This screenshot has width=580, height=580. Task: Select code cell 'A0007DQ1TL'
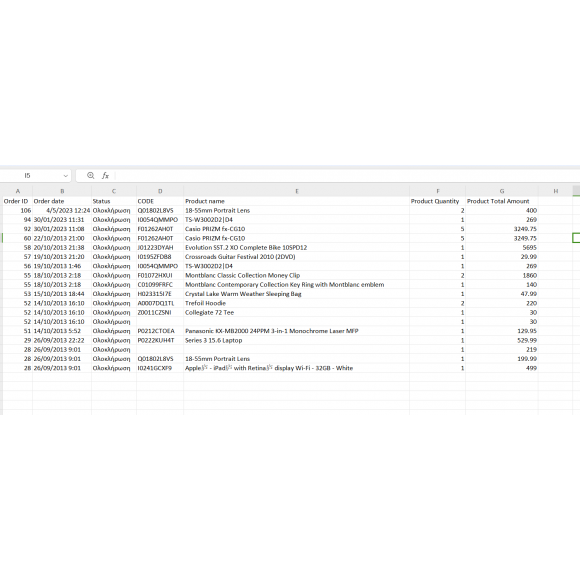click(x=160, y=303)
